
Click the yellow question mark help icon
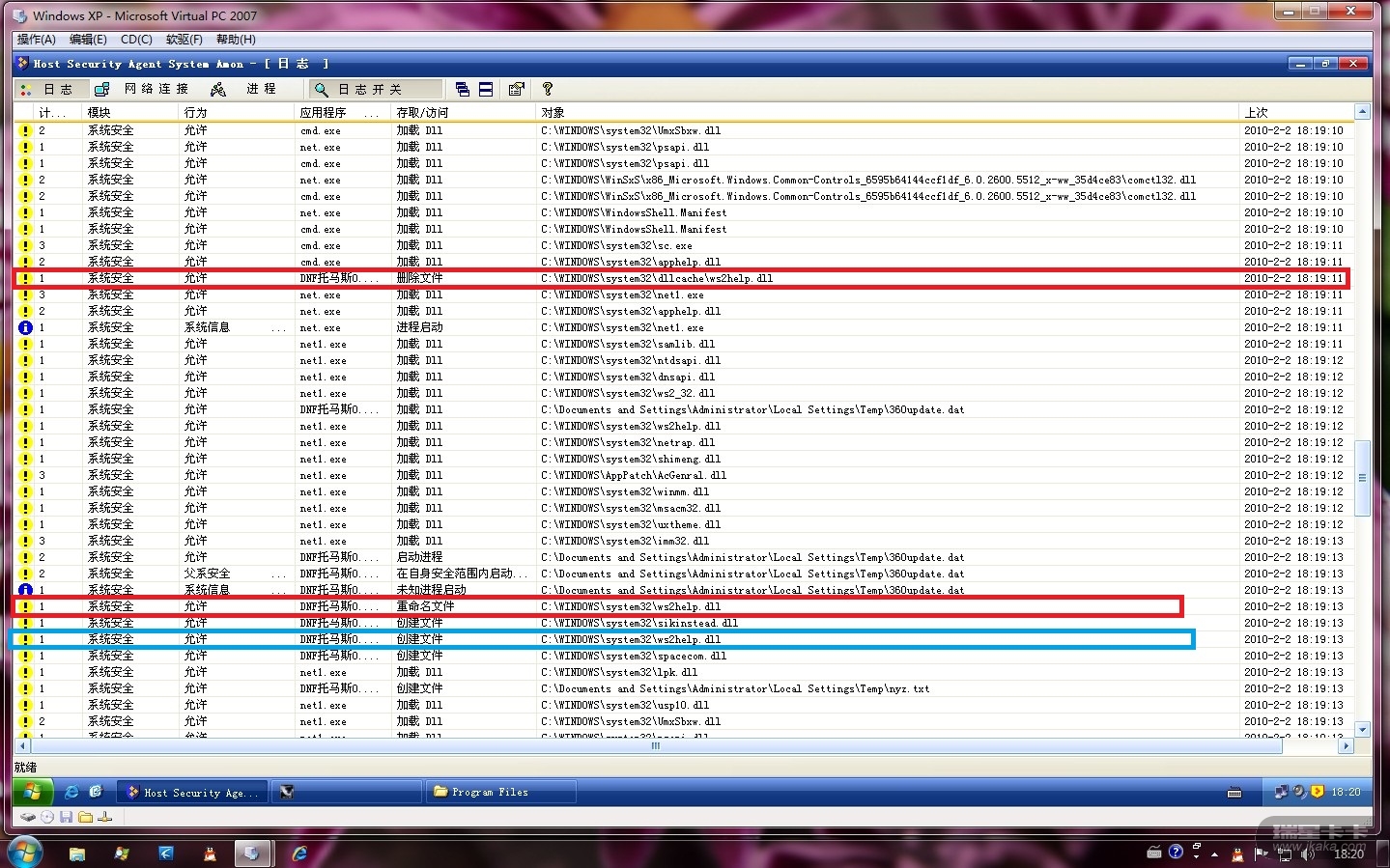(548, 89)
